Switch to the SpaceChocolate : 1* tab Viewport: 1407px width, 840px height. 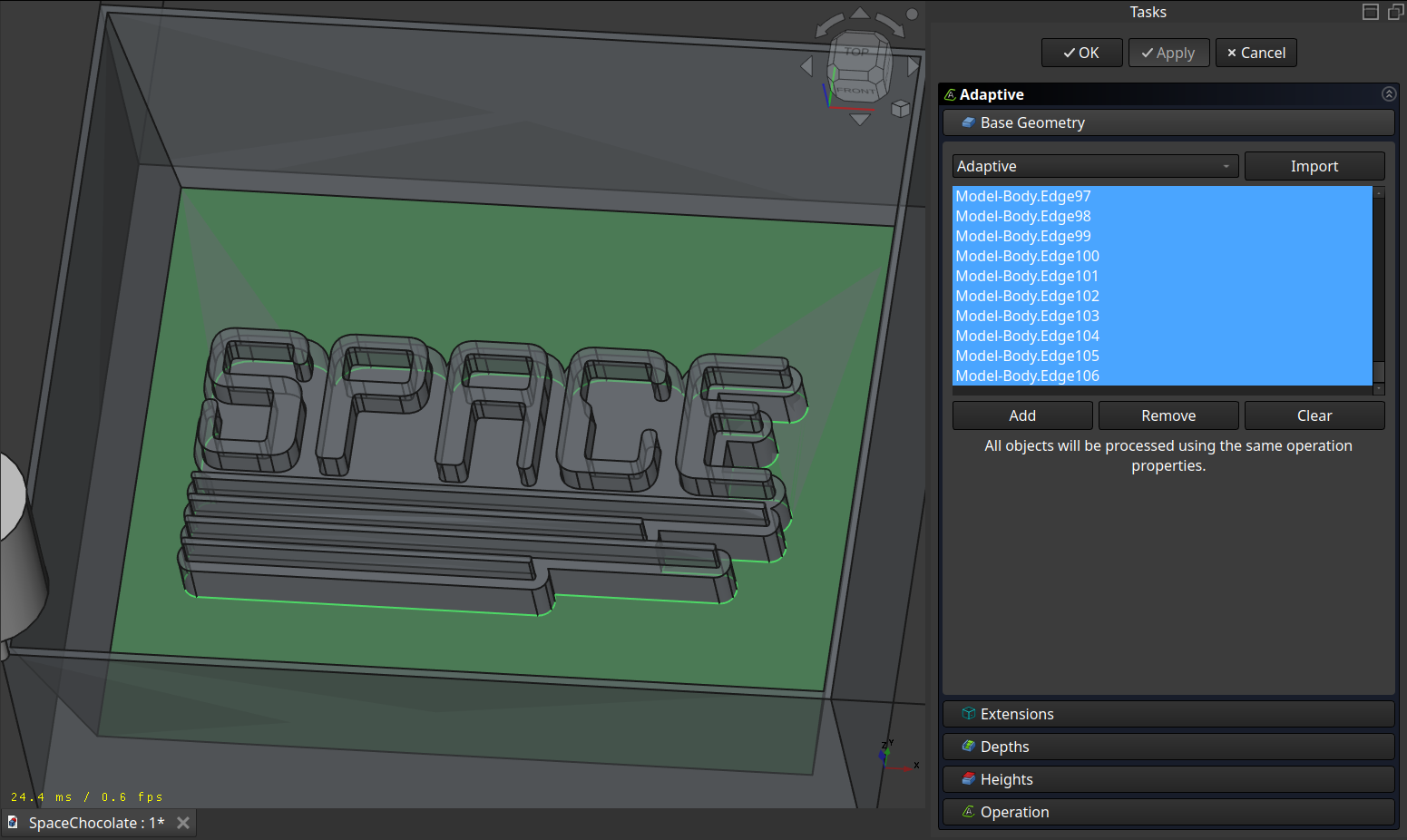pyautogui.click(x=96, y=823)
